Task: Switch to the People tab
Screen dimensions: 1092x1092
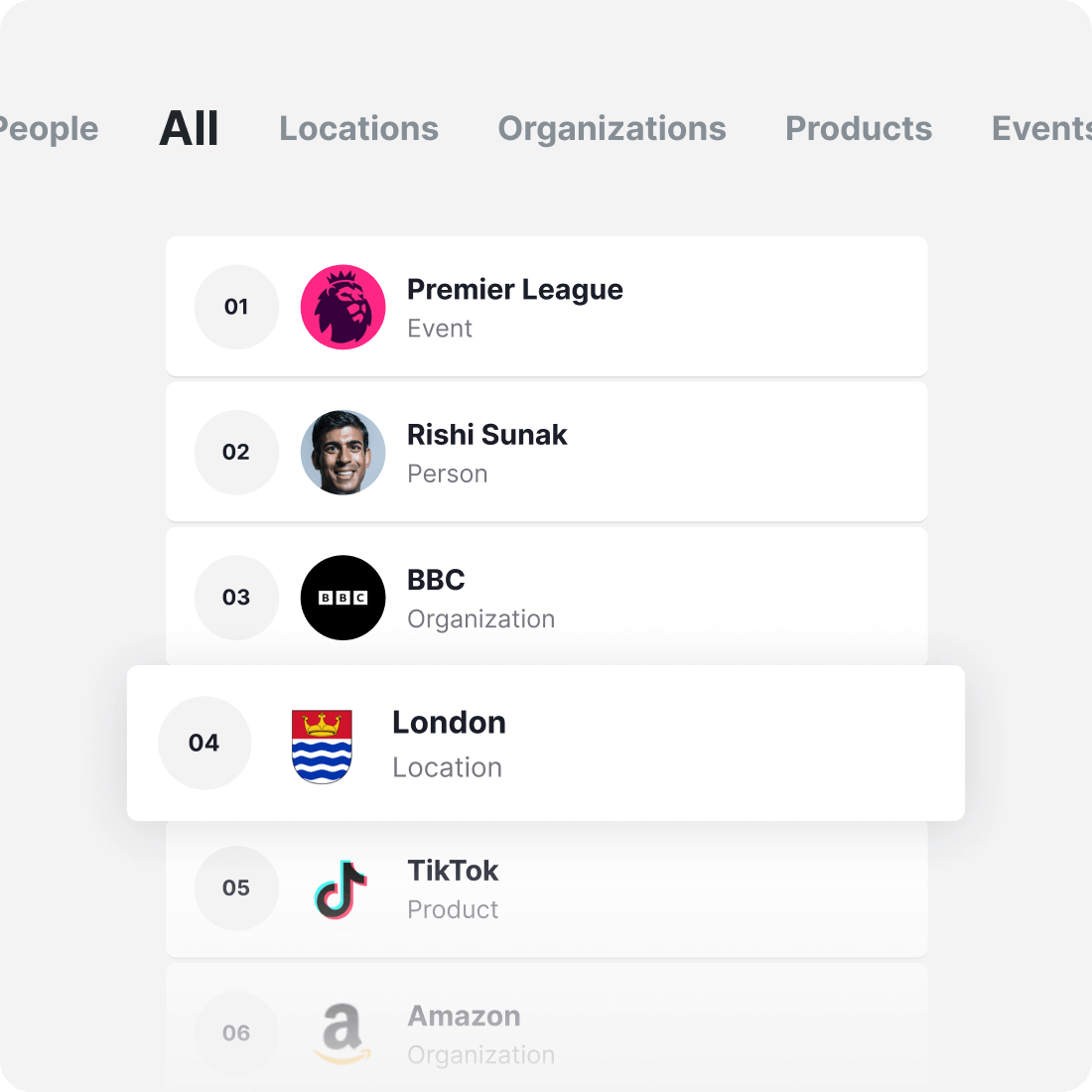Action: click(x=48, y=129)
